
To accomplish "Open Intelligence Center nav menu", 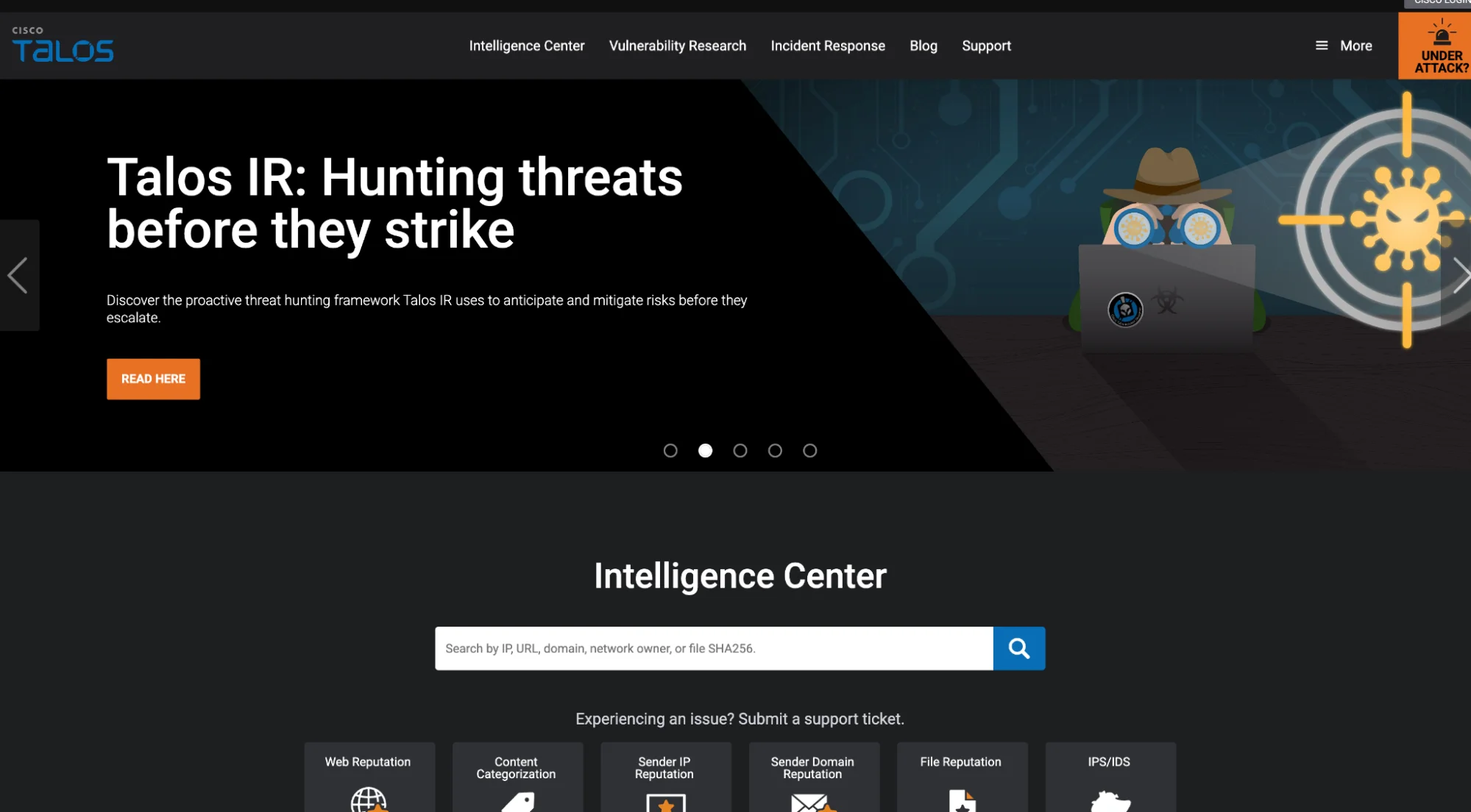I will tap(526, 46).
